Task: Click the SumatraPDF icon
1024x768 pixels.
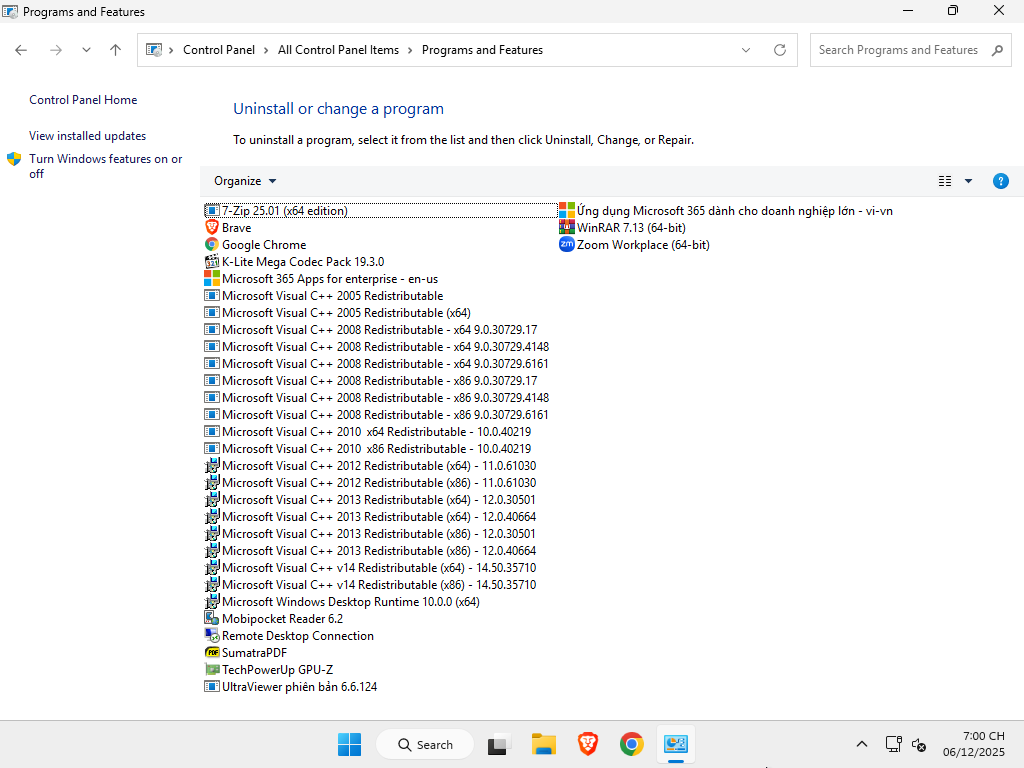Action: pos(212,652)
